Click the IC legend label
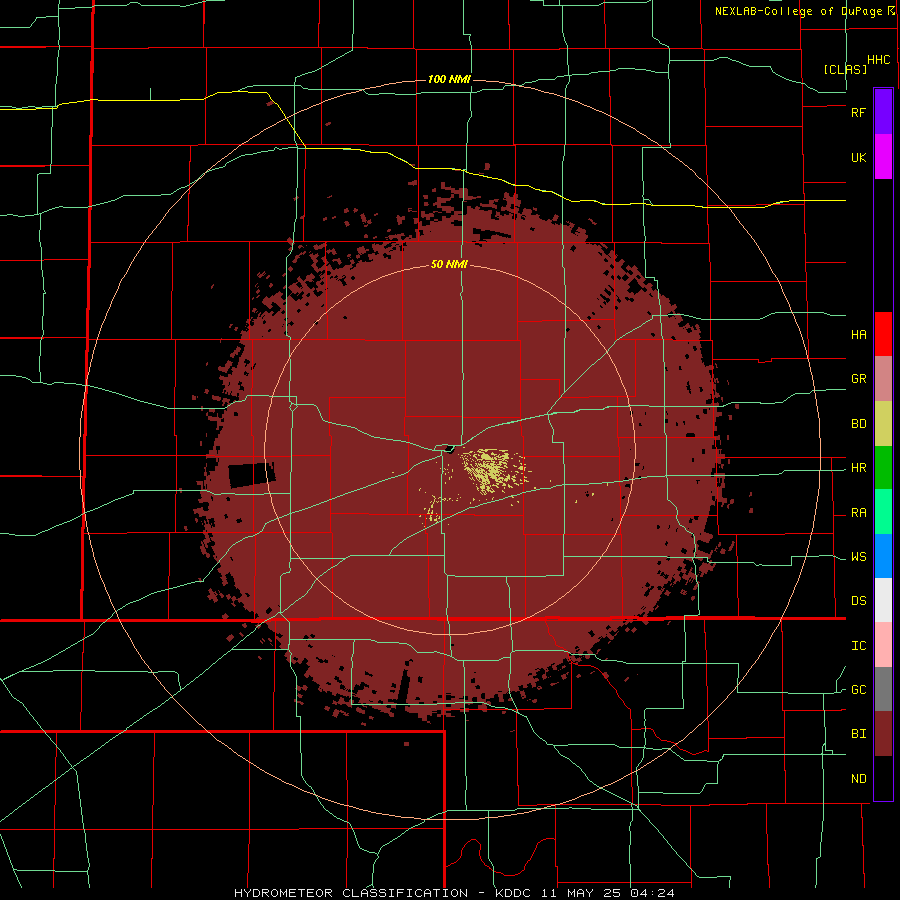The image size is (900, 900). click(x=858, y=646)
